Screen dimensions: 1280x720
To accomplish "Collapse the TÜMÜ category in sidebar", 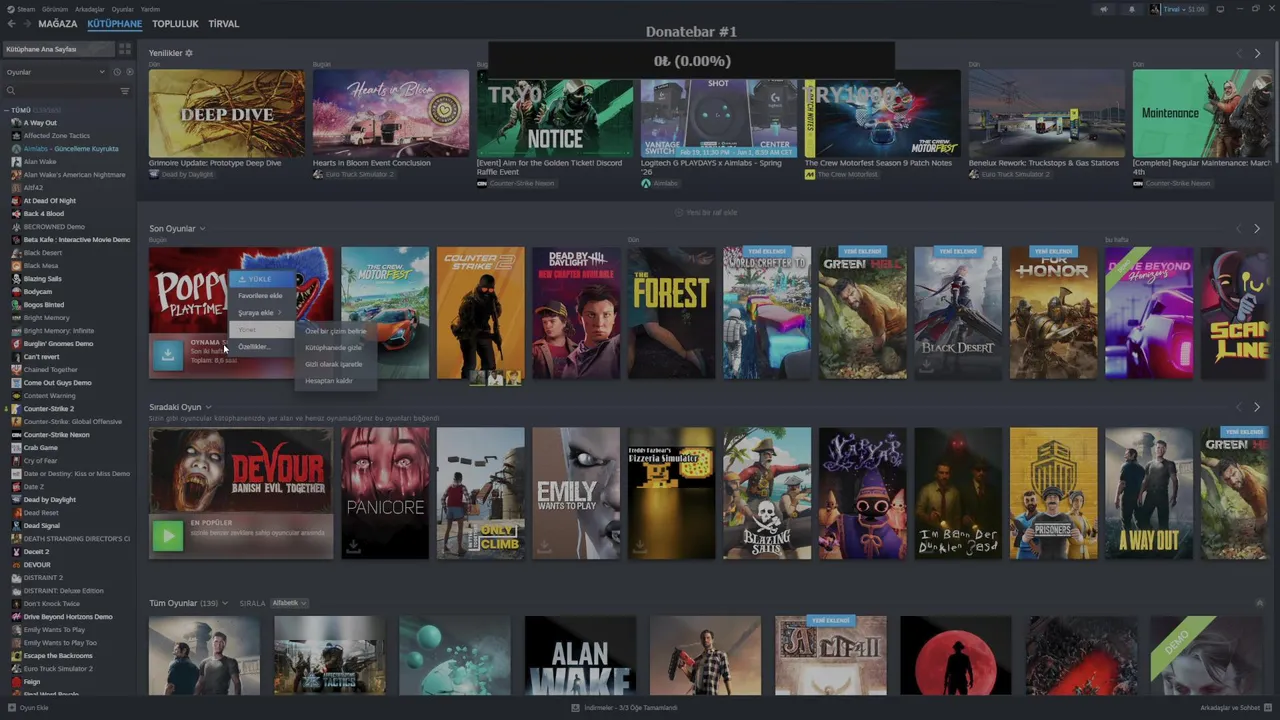I will tap(8, 110).
